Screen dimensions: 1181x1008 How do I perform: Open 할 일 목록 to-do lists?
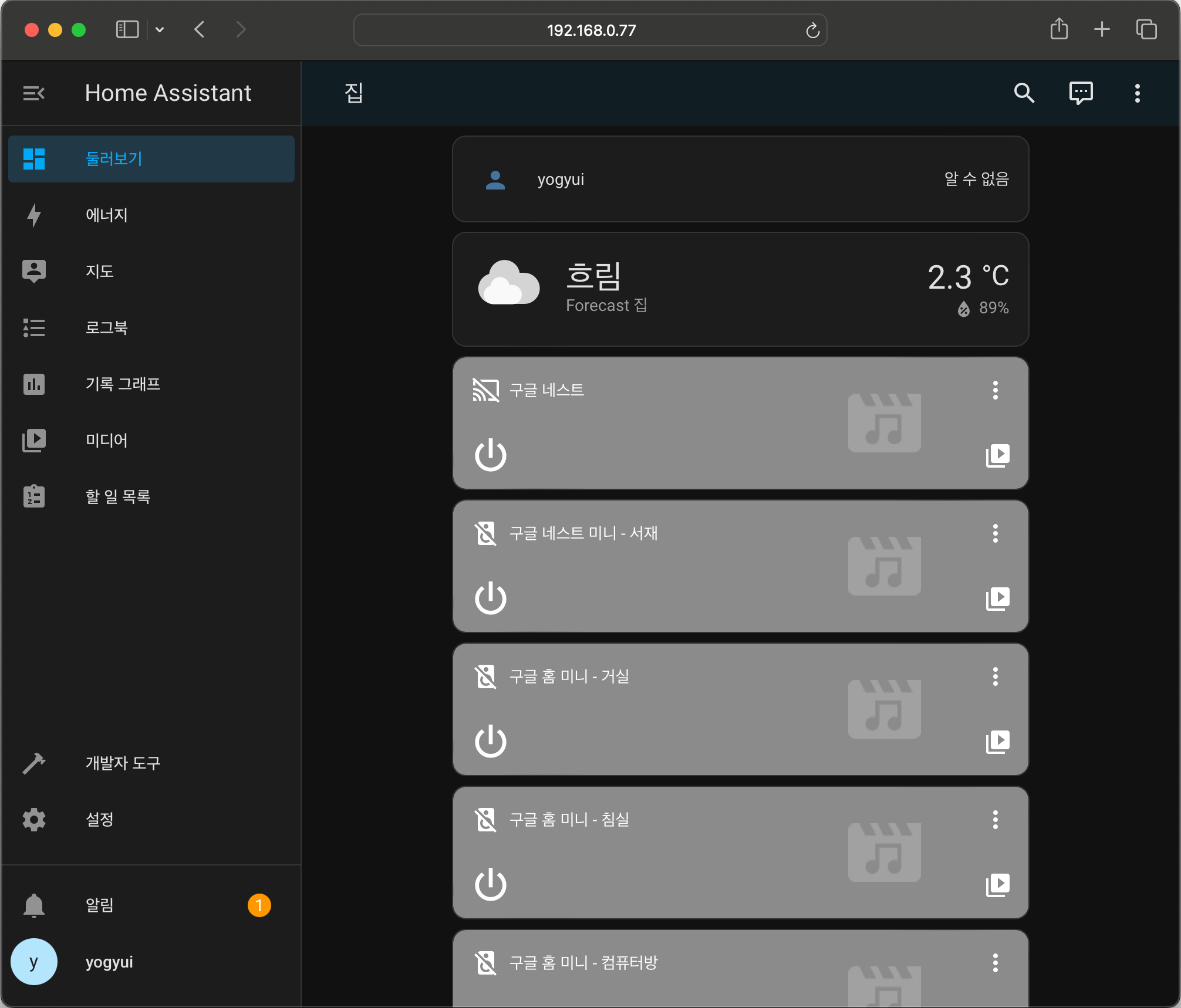coord(117,496)
